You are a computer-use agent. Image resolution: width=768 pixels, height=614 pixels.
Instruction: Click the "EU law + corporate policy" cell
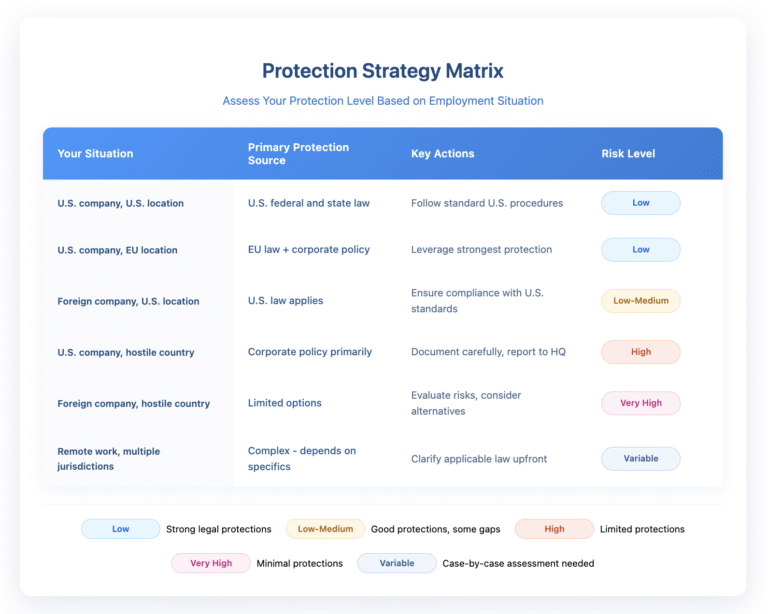click(x=310, y=250)
